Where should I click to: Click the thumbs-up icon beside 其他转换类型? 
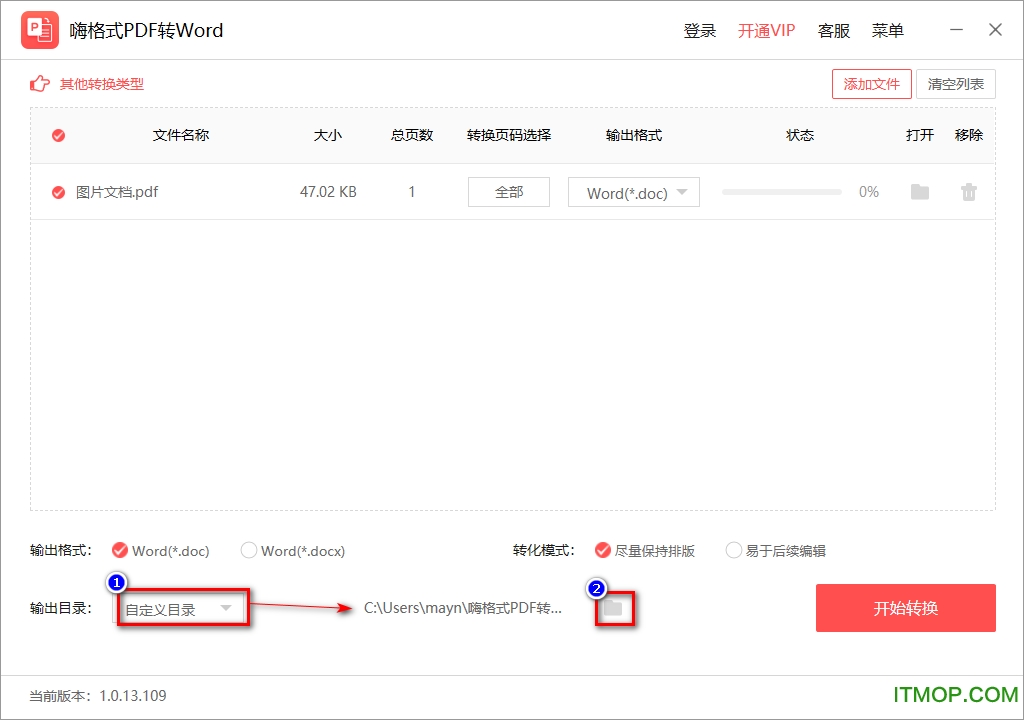click(39, 84)
